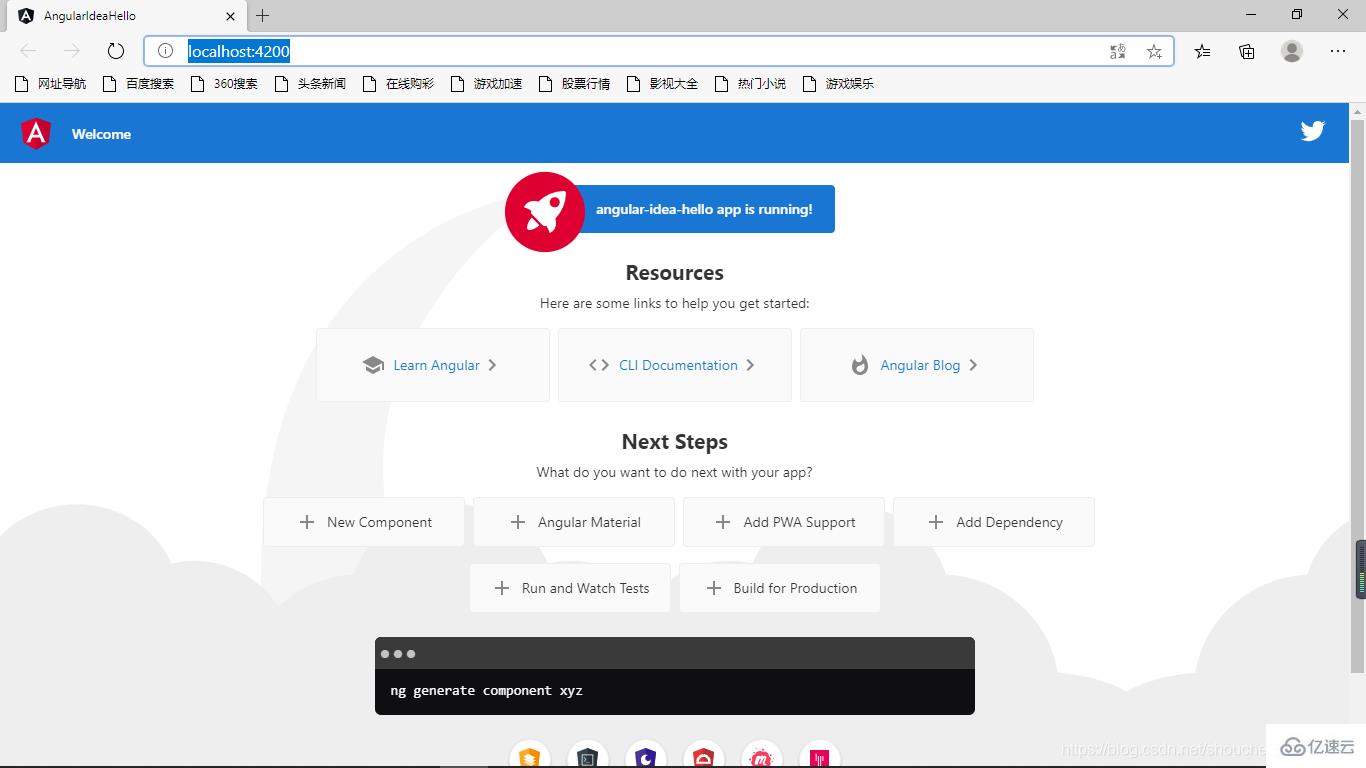1366x768 pixels.
Task: Click the plus icon on Build for Production
Action: (714, 588)
